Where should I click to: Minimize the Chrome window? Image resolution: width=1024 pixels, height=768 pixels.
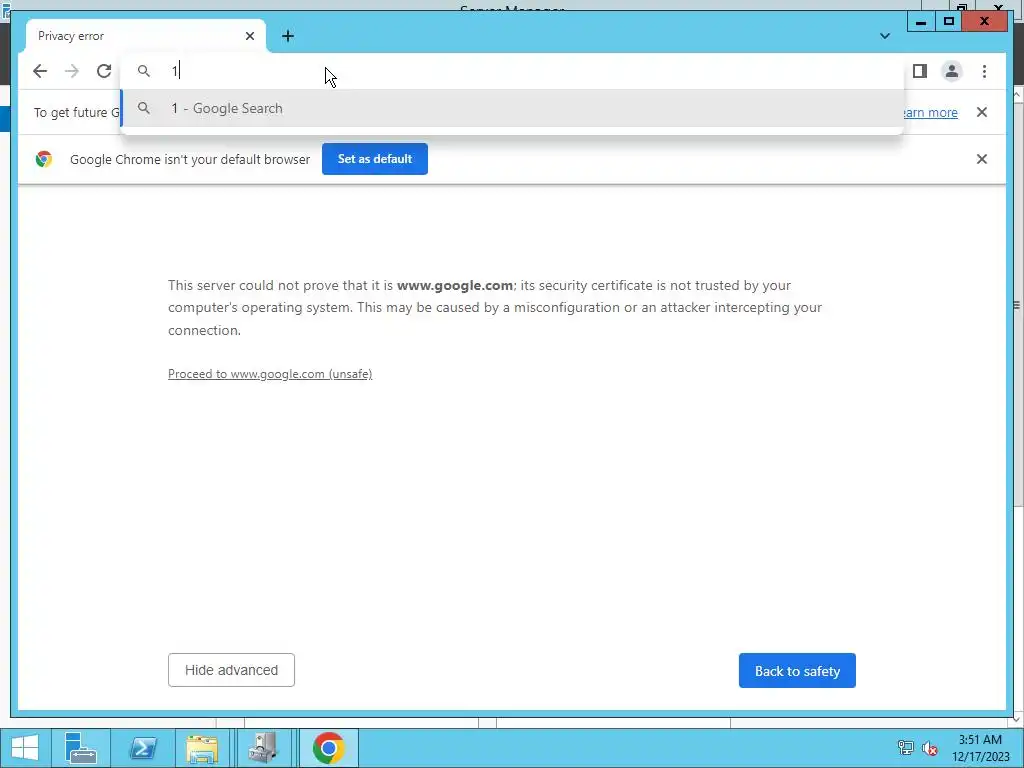pos(921,22)
